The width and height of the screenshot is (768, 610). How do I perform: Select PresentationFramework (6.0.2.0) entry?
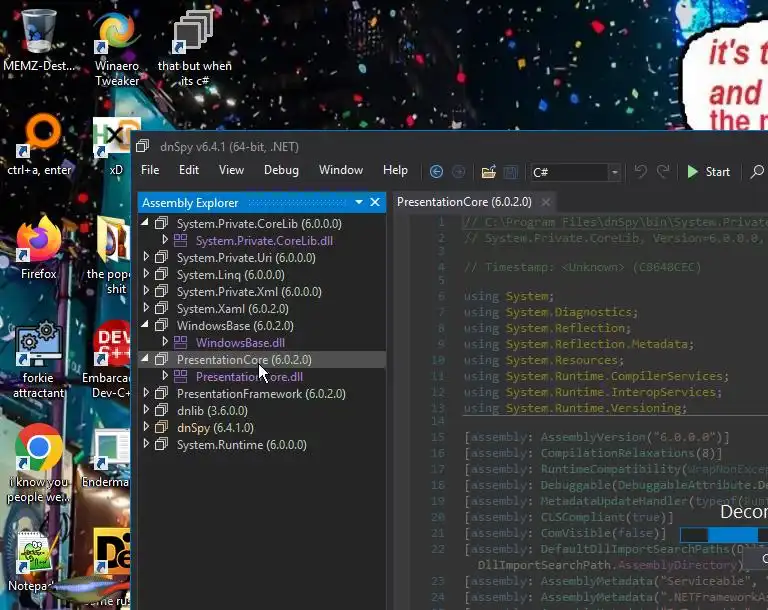tap(261, 393)
